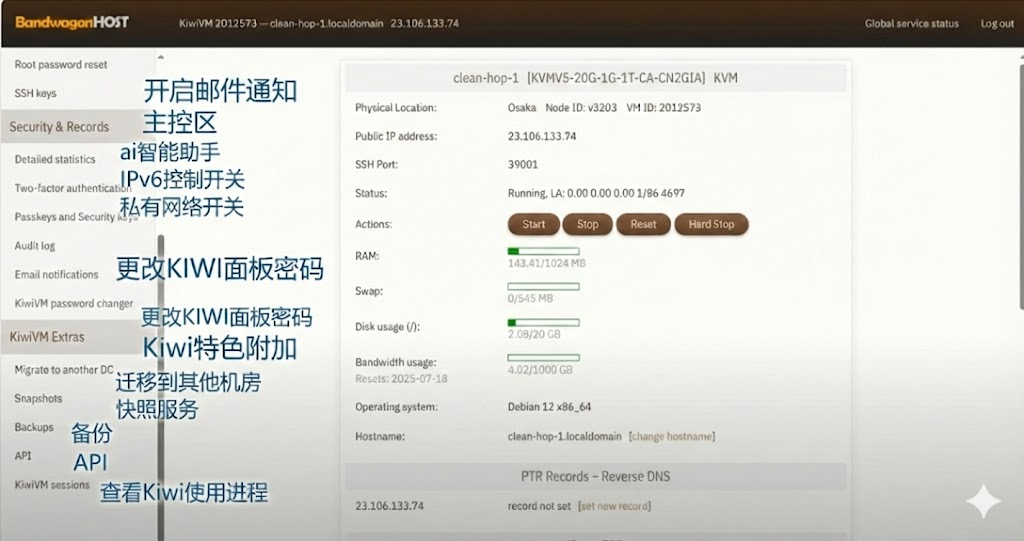Image resolution: width=1024 pixels, height=541 pixels.
Task: Click the Reset action button
Action: 643,224
